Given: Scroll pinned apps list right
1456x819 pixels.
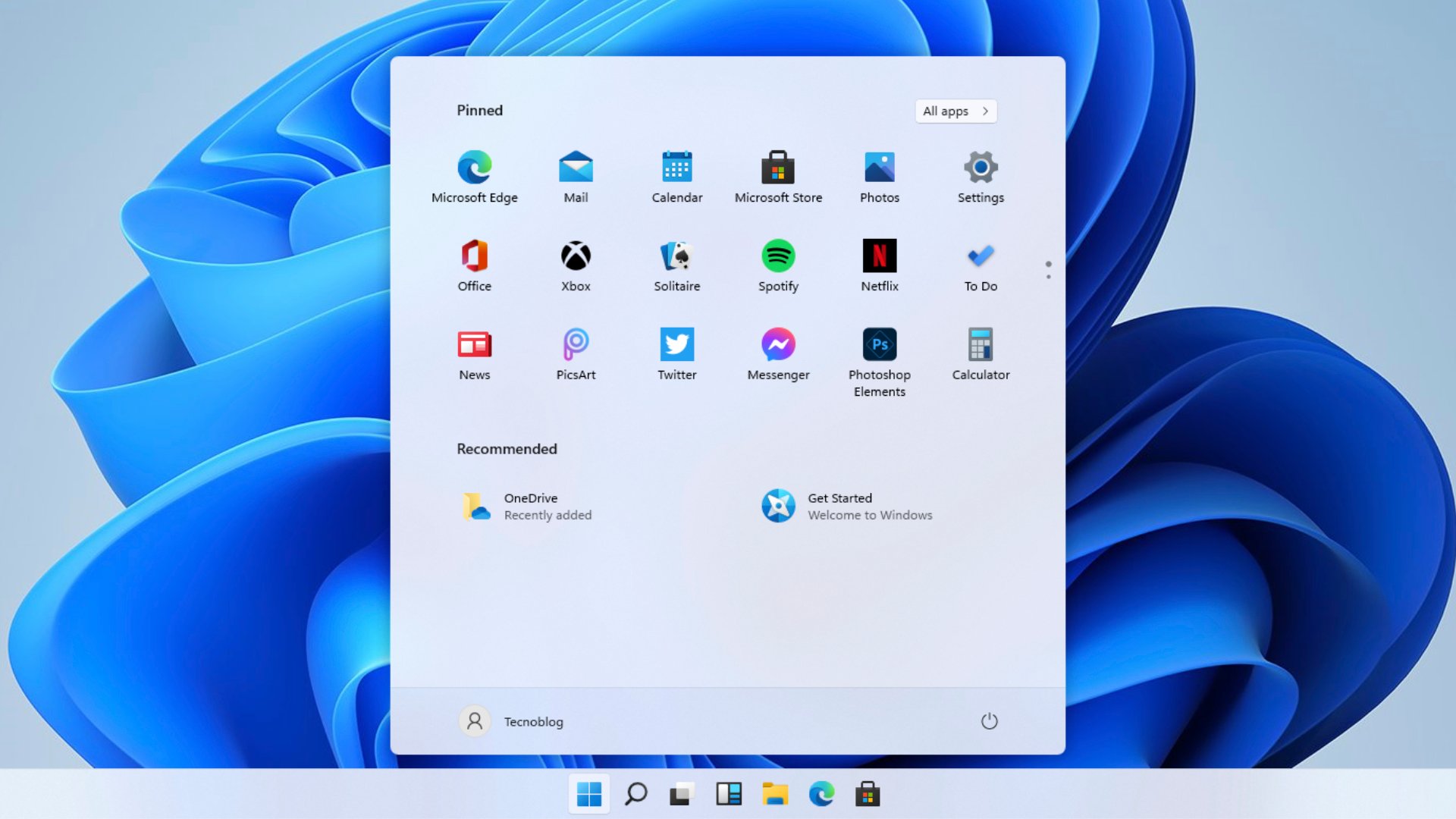Looking at the screenshot, I should 1048,276.
